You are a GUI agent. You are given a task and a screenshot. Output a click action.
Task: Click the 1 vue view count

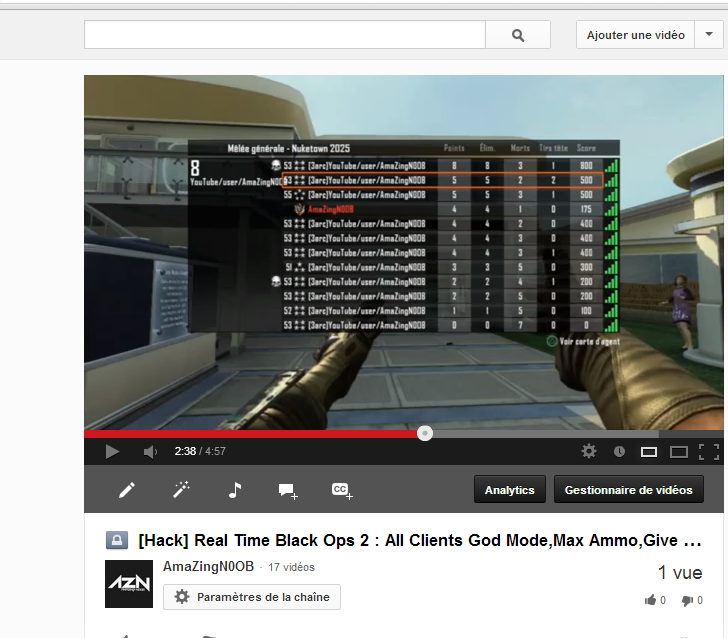click(680, 573)
